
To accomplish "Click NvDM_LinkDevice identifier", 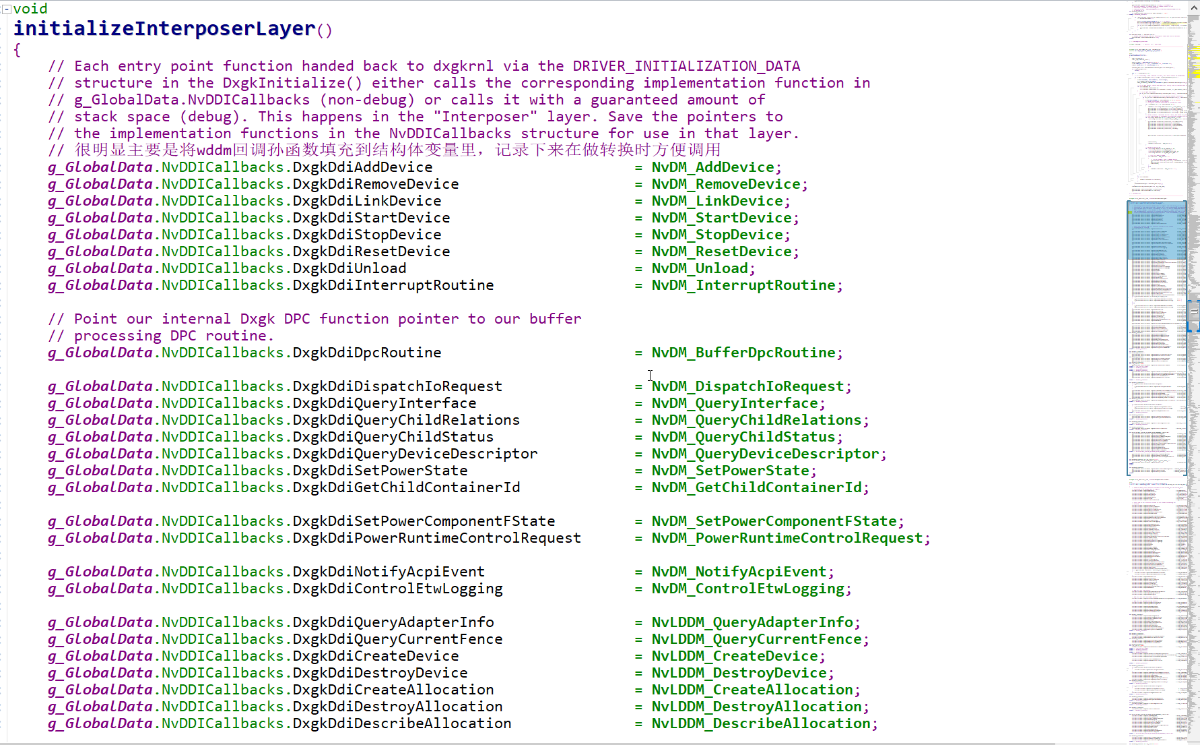I will coord(717,201).
